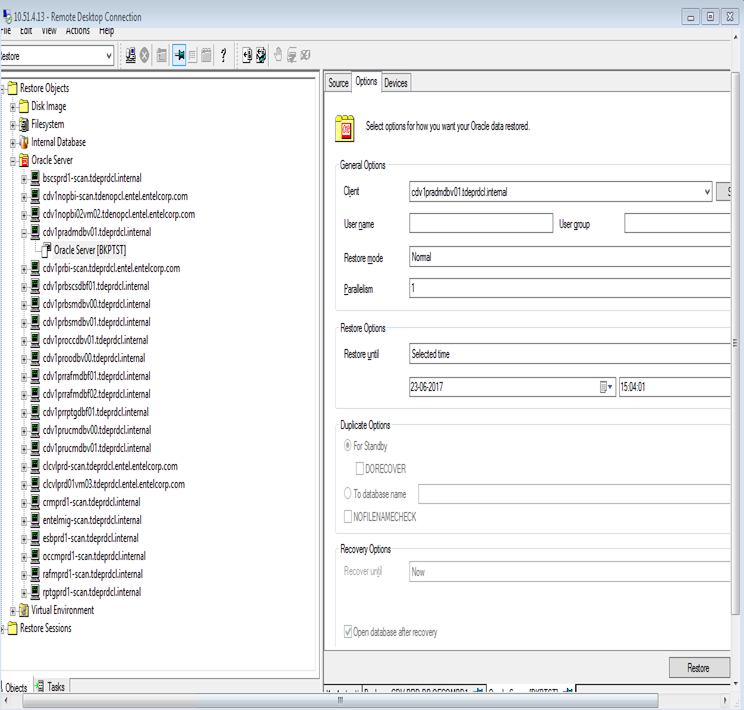Viewport: 744px width, 710px height.
Task: Click the time field showing 15:04:01
Action: click(675, 387)
